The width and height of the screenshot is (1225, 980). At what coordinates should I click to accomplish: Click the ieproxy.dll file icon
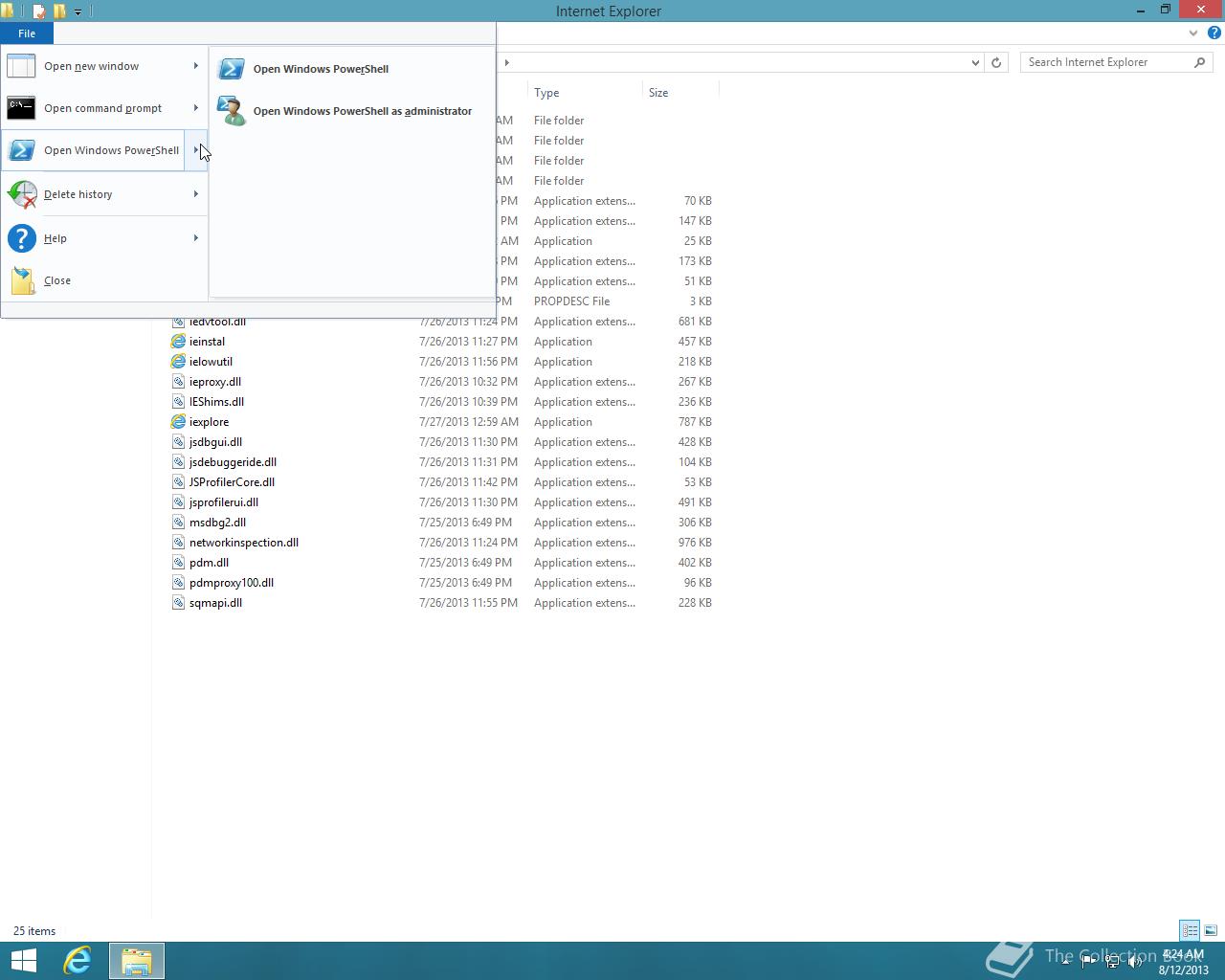tap(178, 382)
